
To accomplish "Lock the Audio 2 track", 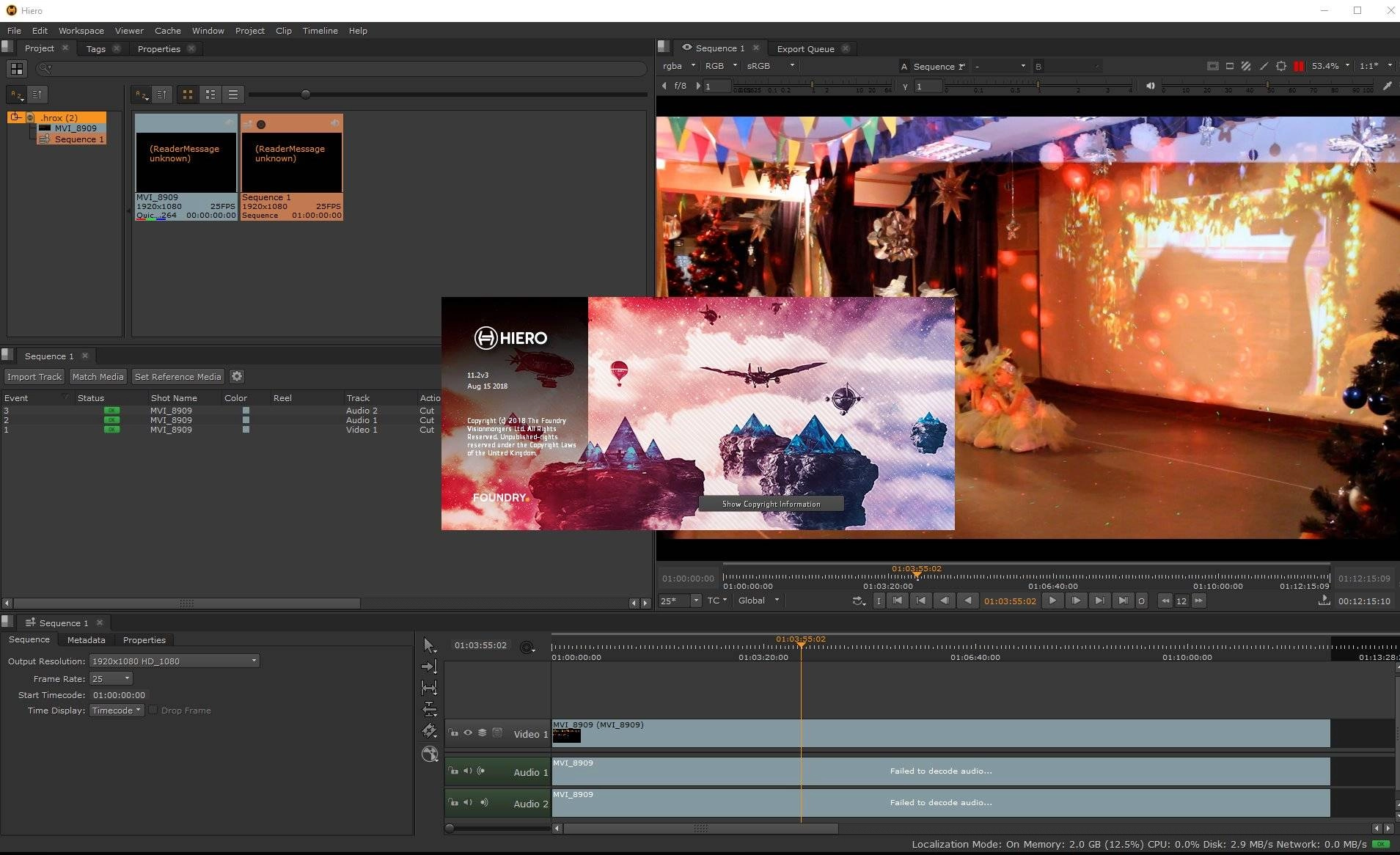I will 454,802.
